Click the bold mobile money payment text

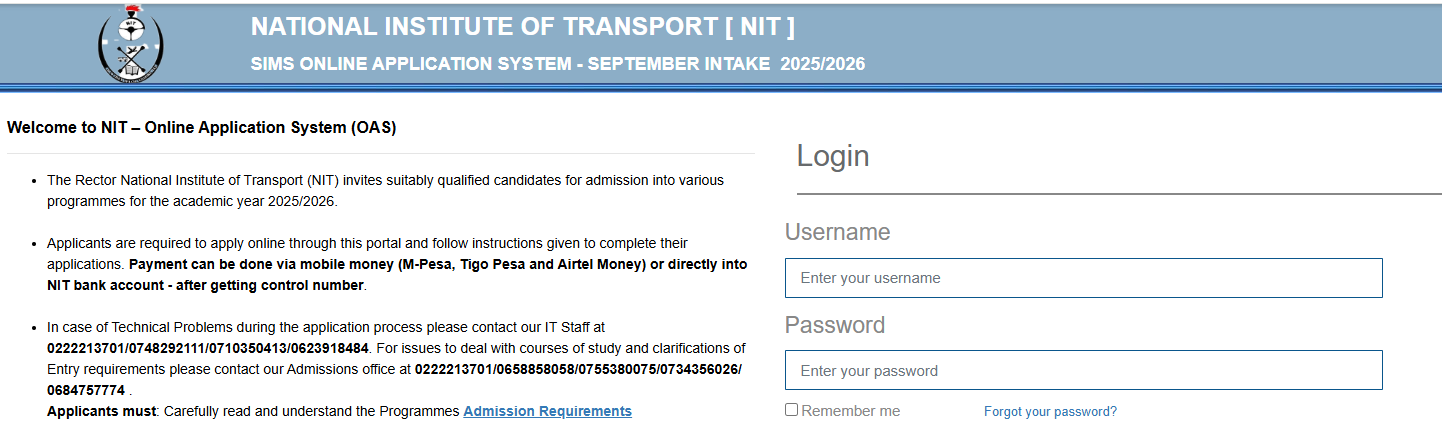coord(397,275)
